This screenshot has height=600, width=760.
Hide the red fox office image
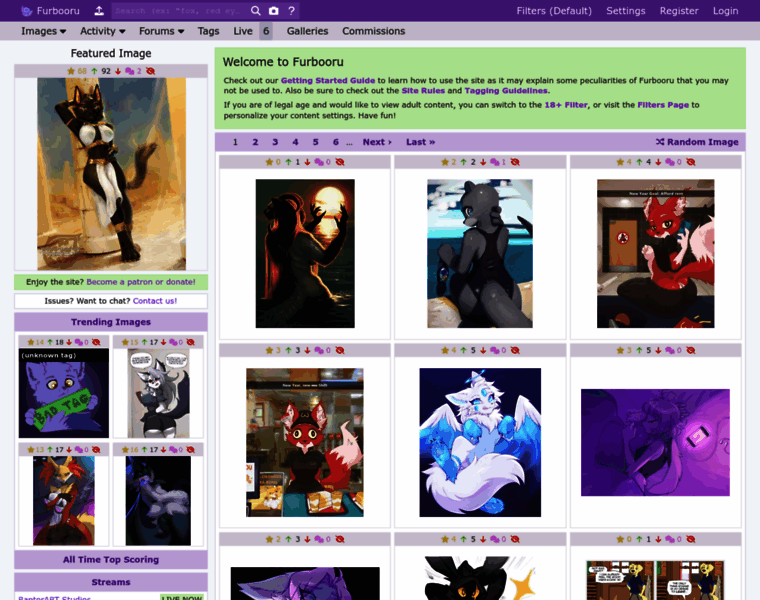point(691,162)
